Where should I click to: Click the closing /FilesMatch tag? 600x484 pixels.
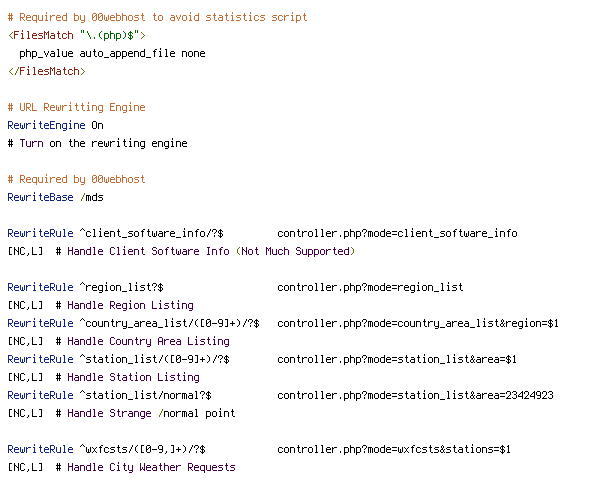[47, 71]
